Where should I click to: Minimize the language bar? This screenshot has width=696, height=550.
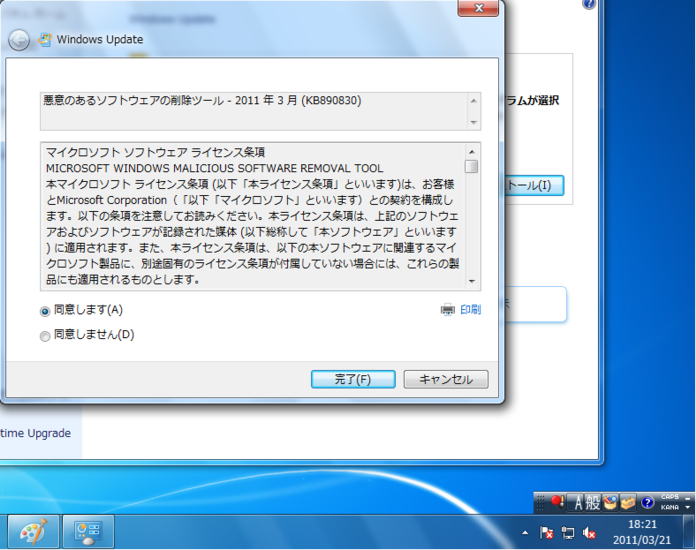[688, 498]
